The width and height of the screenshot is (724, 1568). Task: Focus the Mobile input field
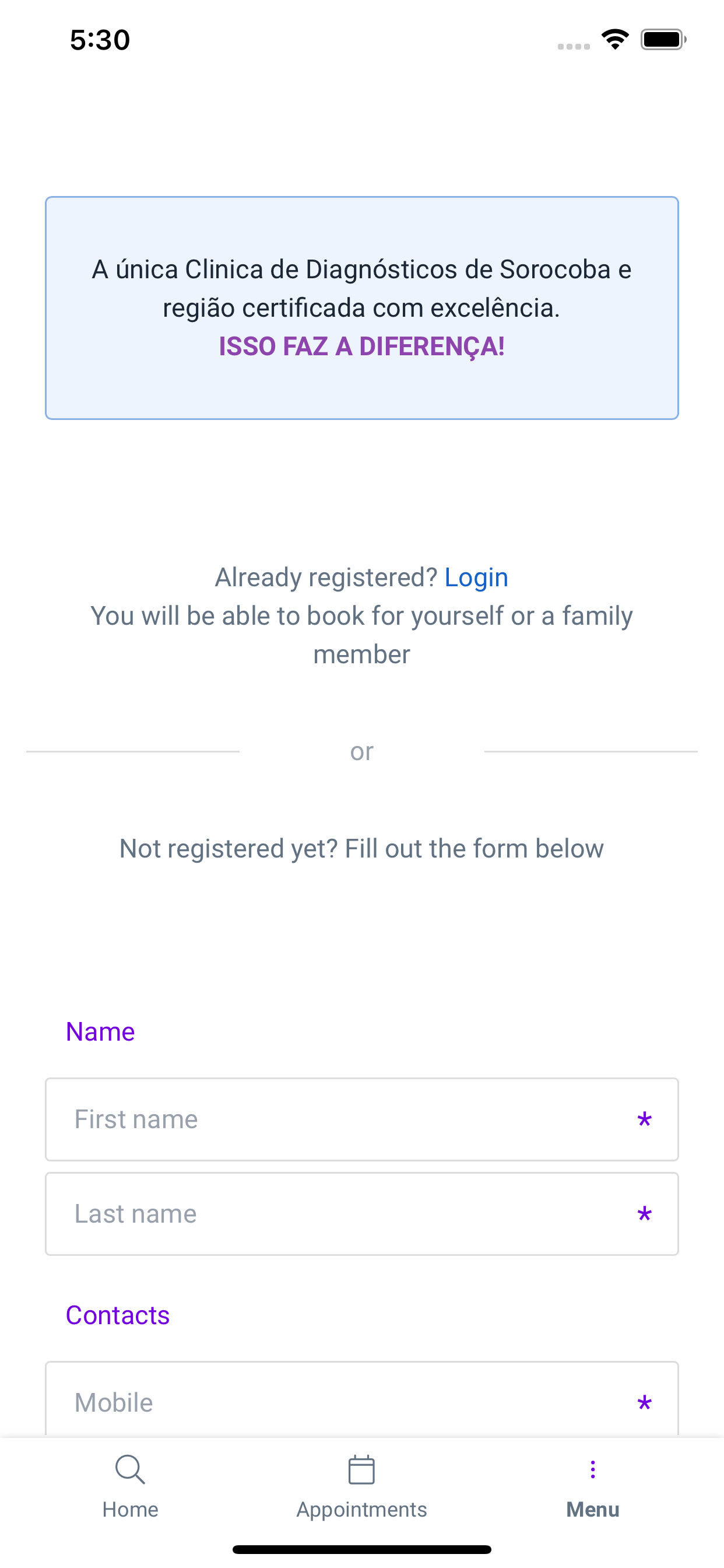(362, 1399)
